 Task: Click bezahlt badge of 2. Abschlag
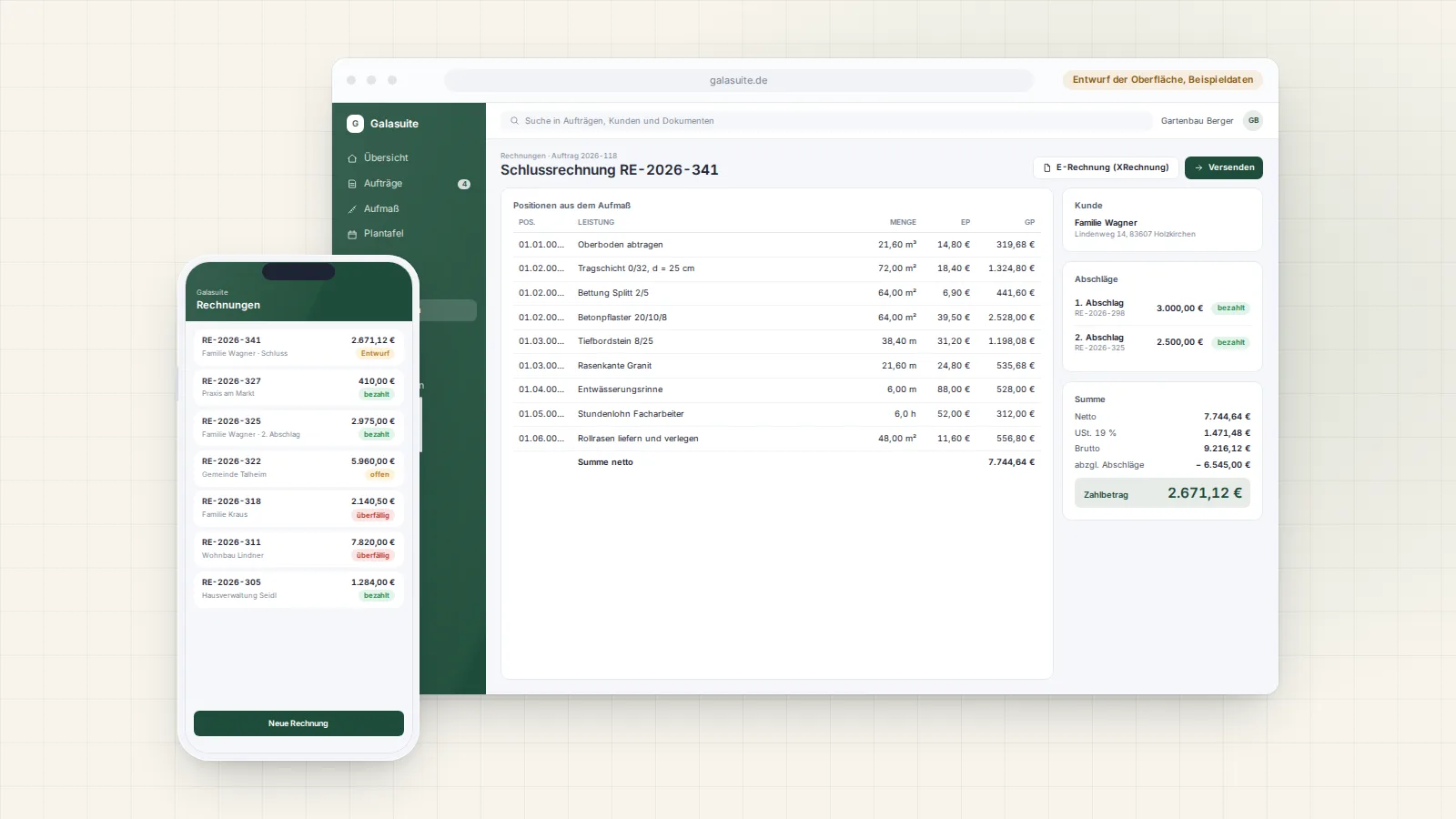1230,343
